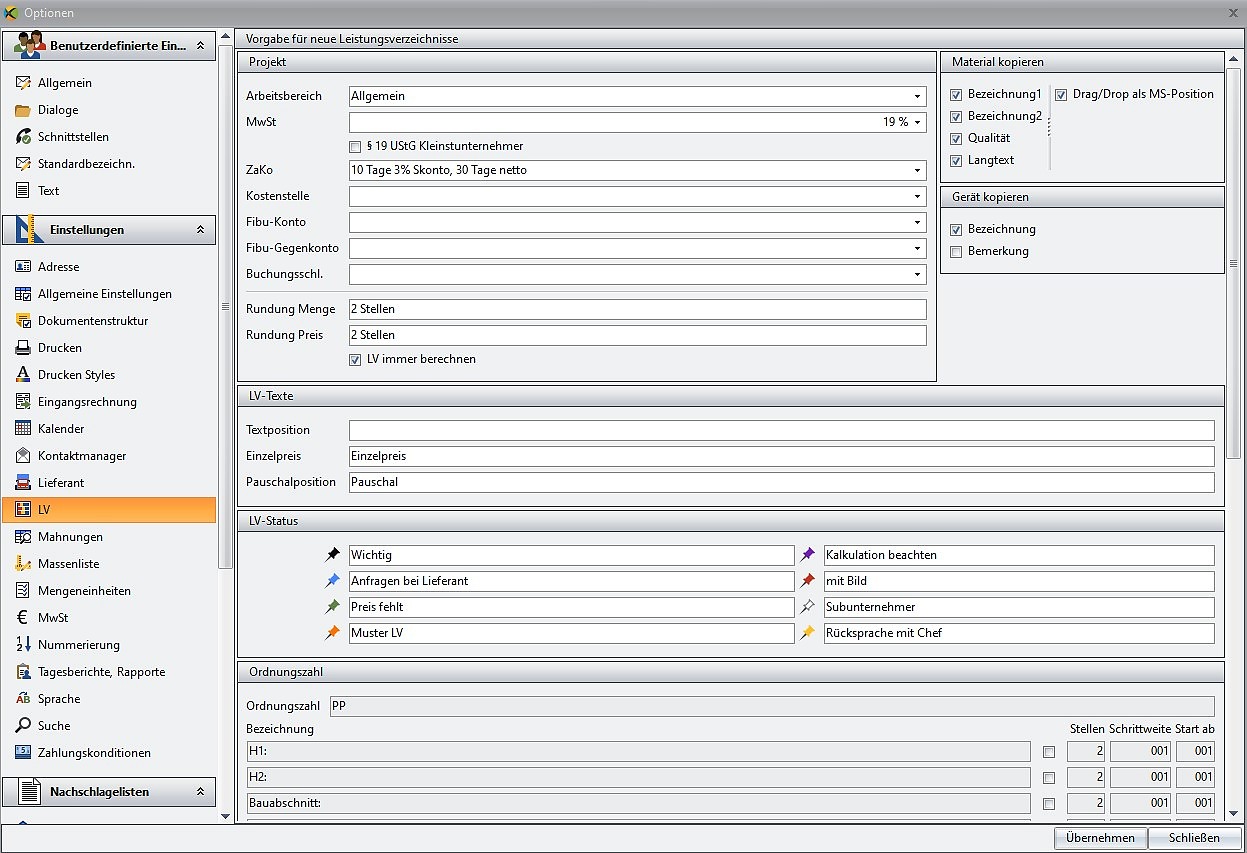Click the Drucken Styles icon

pos(23,375)
